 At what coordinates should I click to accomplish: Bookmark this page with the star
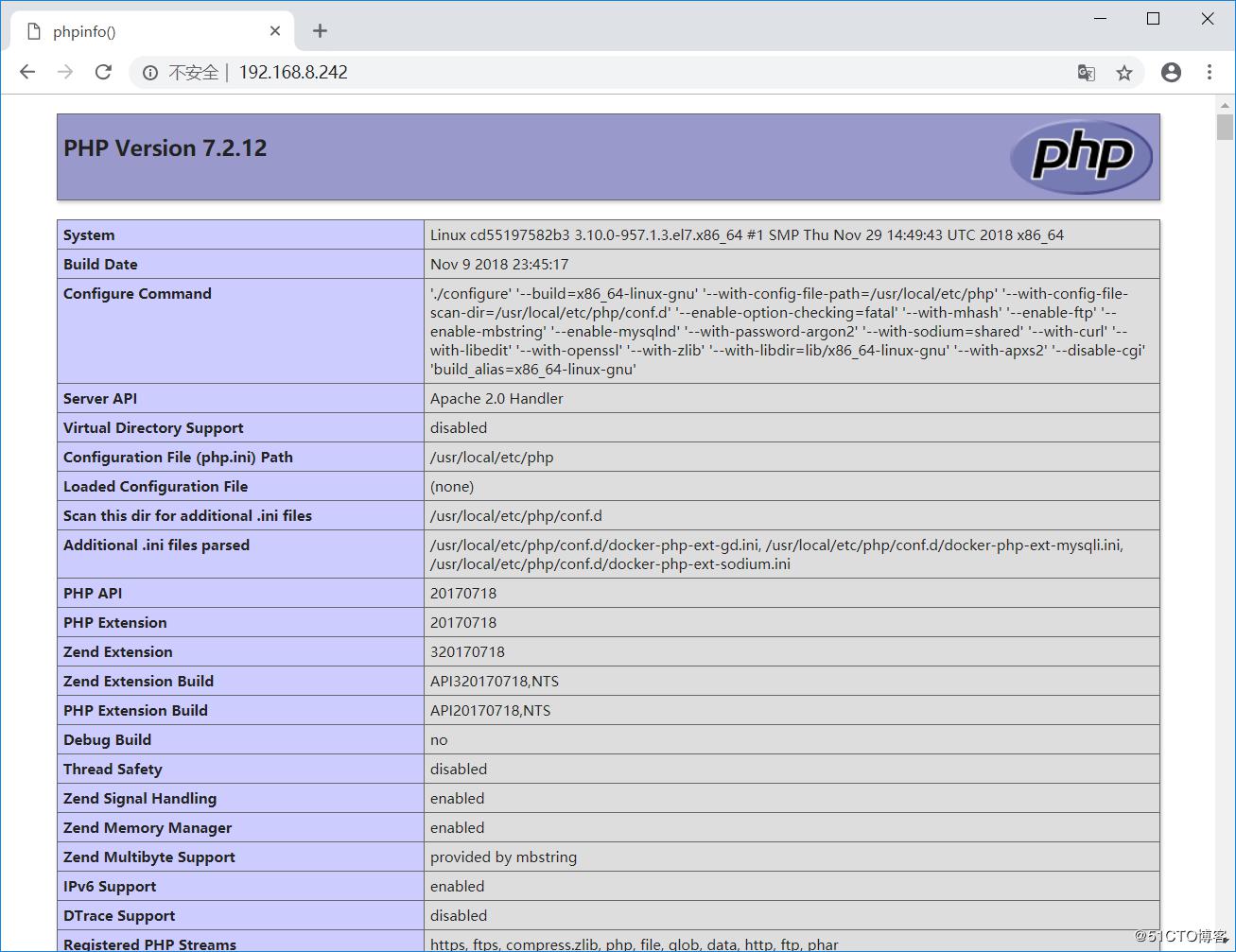click(1124, 73)
